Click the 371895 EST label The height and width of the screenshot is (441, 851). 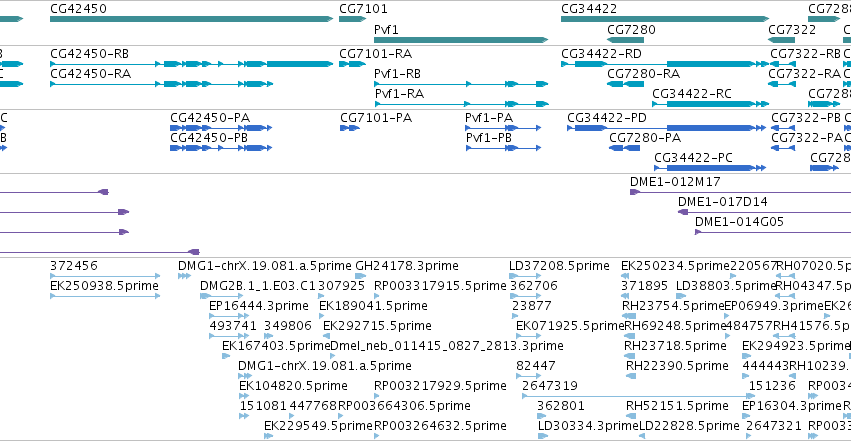click(x=644, y=286)
